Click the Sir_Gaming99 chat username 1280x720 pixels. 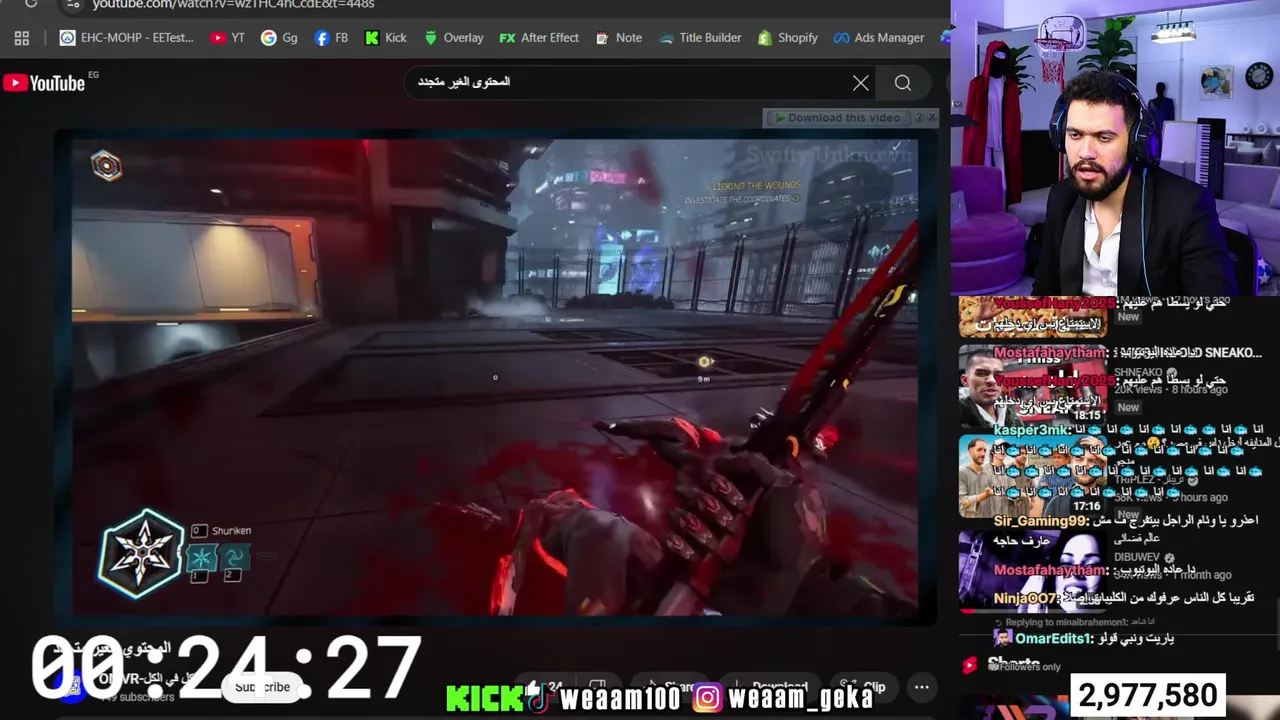point(1041,521)
